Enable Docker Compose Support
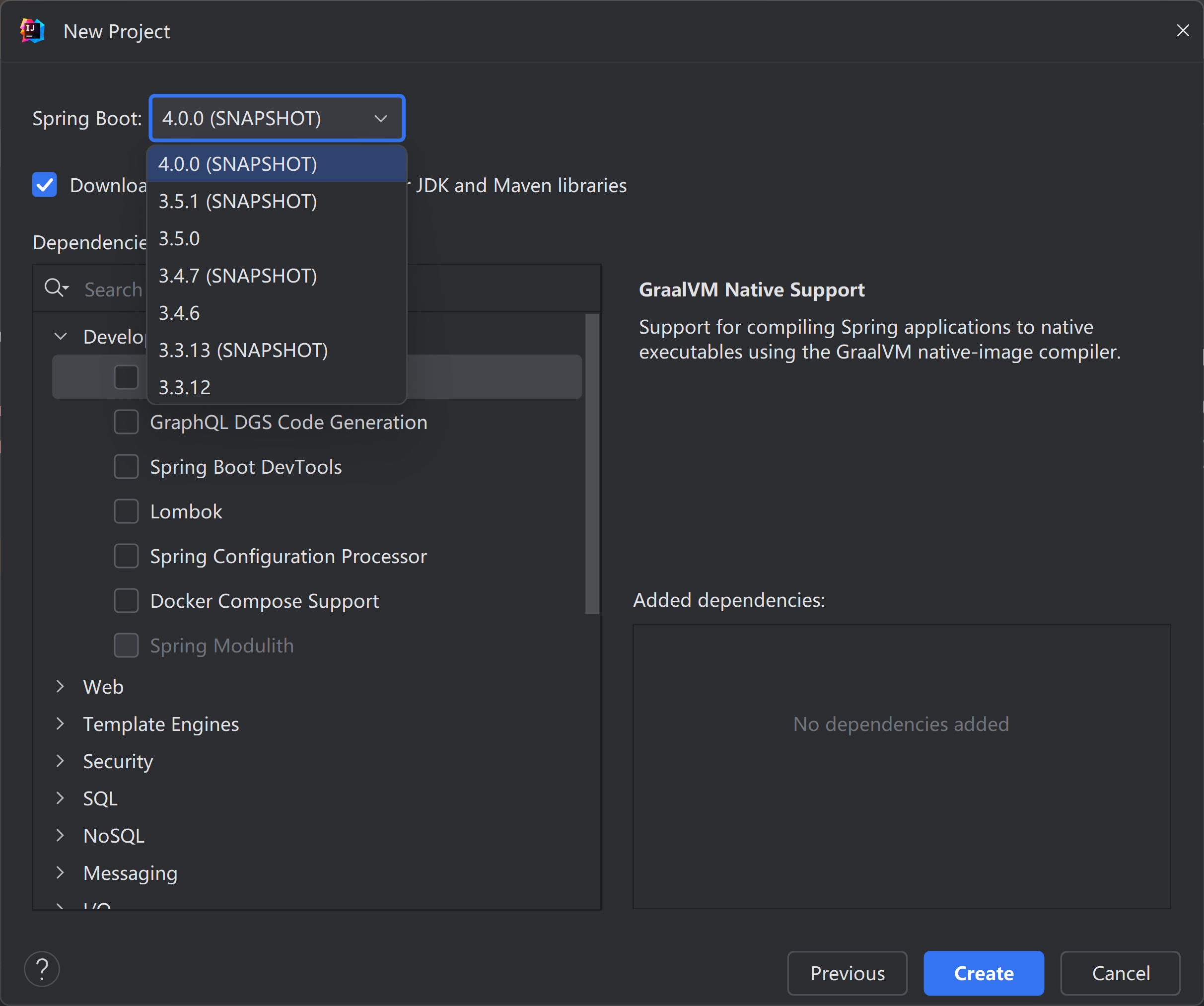1204x1006 pixels. coord(126,600)
